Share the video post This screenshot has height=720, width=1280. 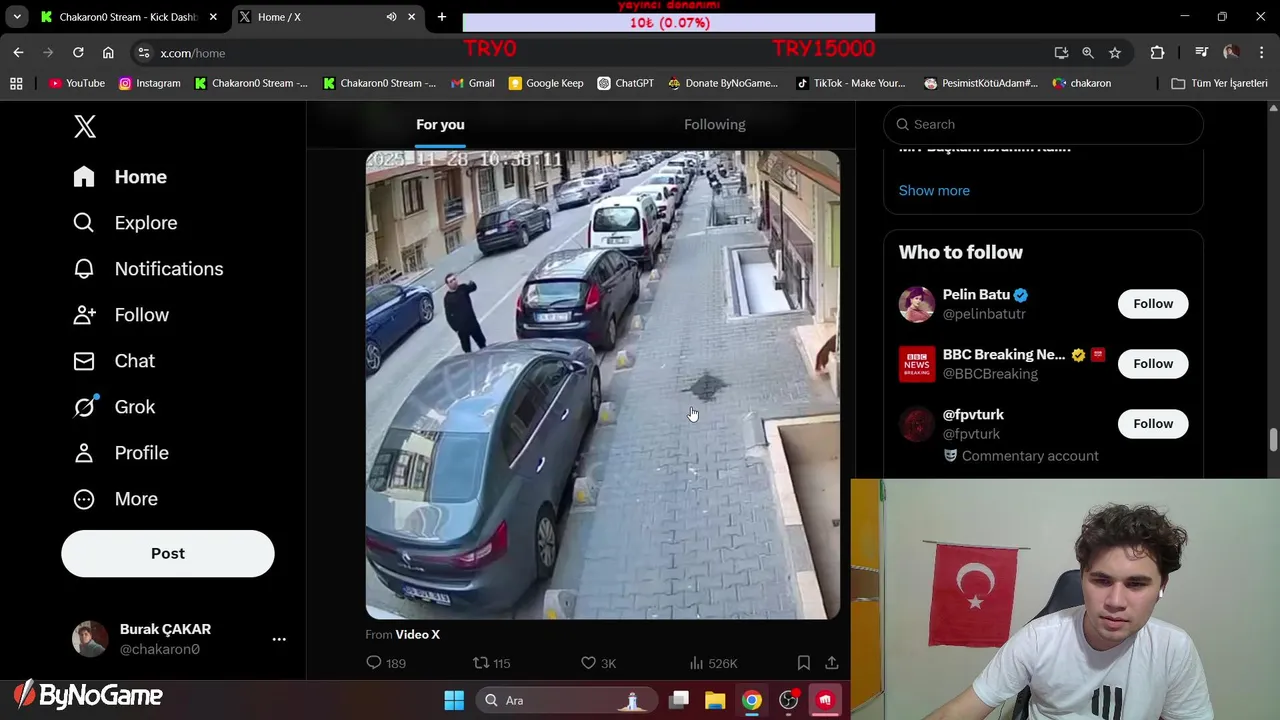point(831,663)
